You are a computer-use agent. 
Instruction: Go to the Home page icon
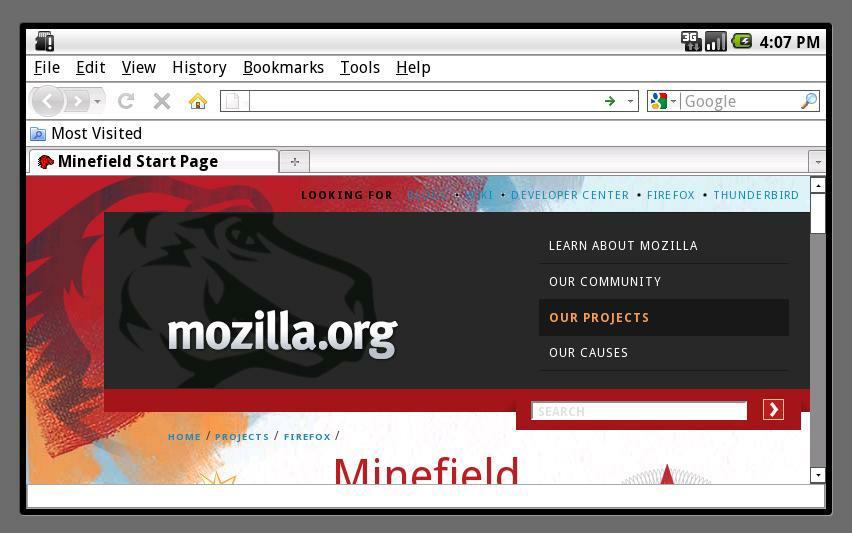[x=198, y=101]
